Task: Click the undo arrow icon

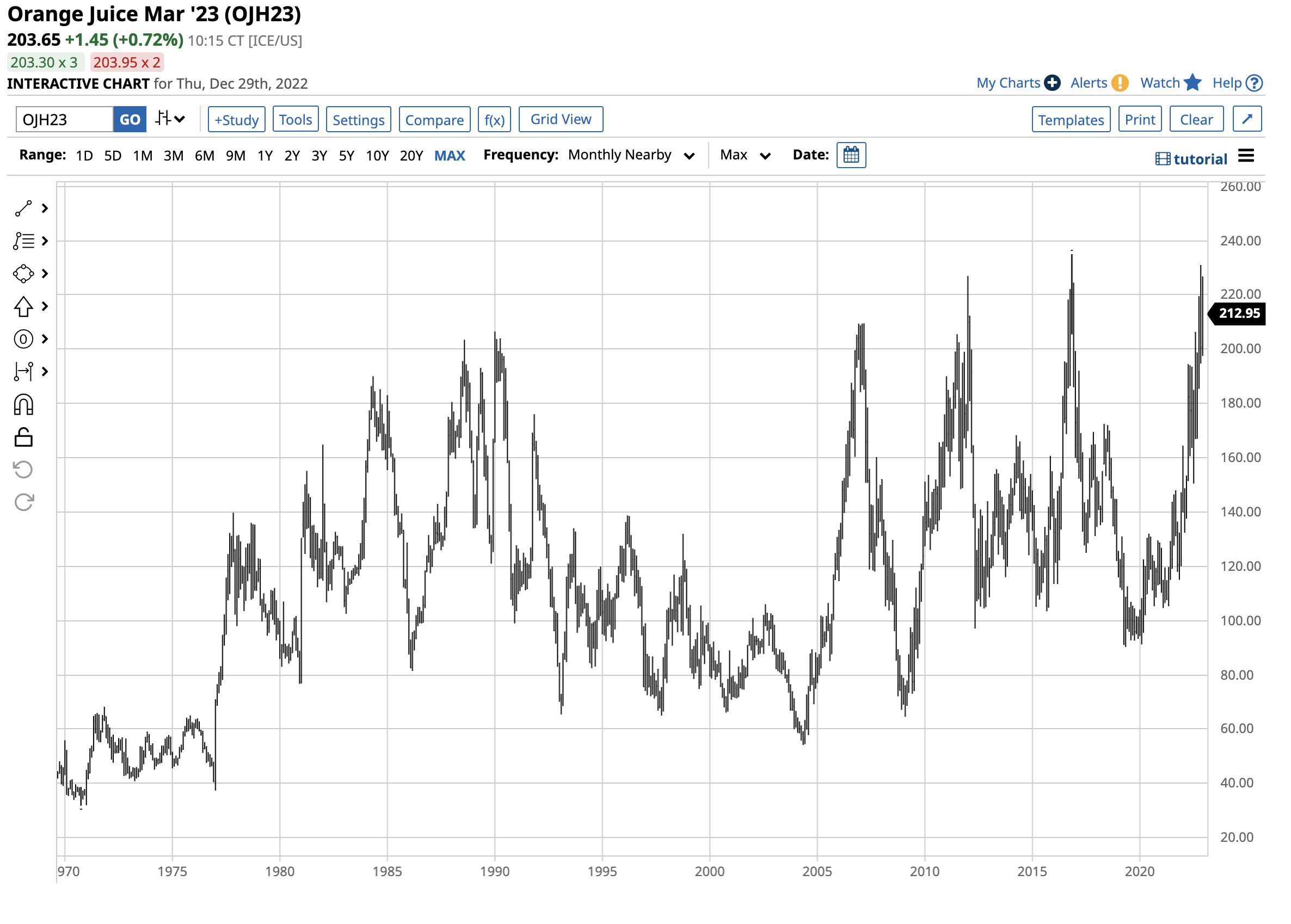Action: pyautogui.click(x=23, y=470)
